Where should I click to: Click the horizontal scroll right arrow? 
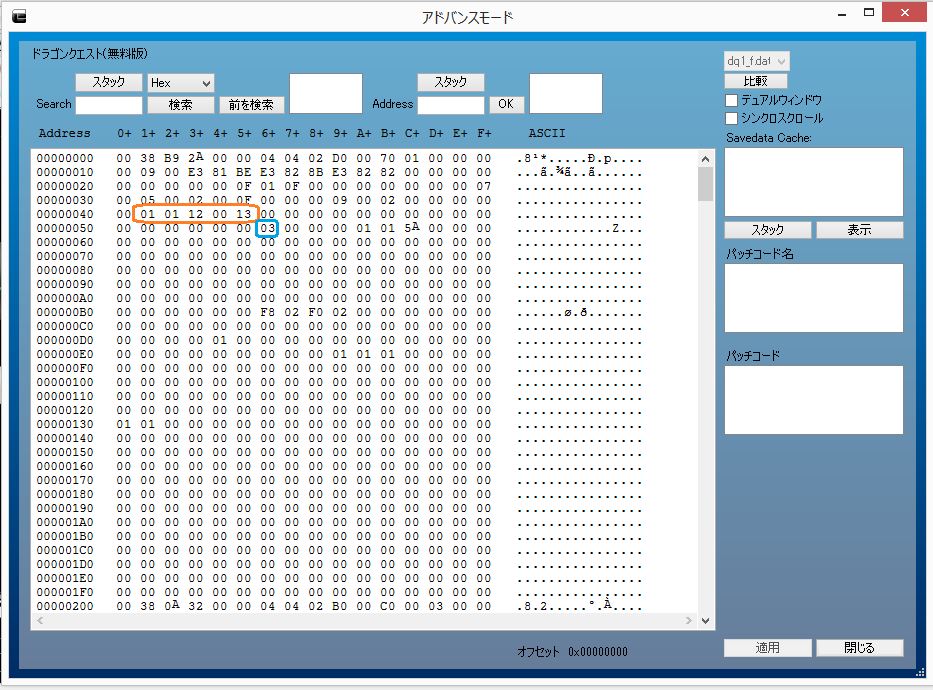point(689,620)
